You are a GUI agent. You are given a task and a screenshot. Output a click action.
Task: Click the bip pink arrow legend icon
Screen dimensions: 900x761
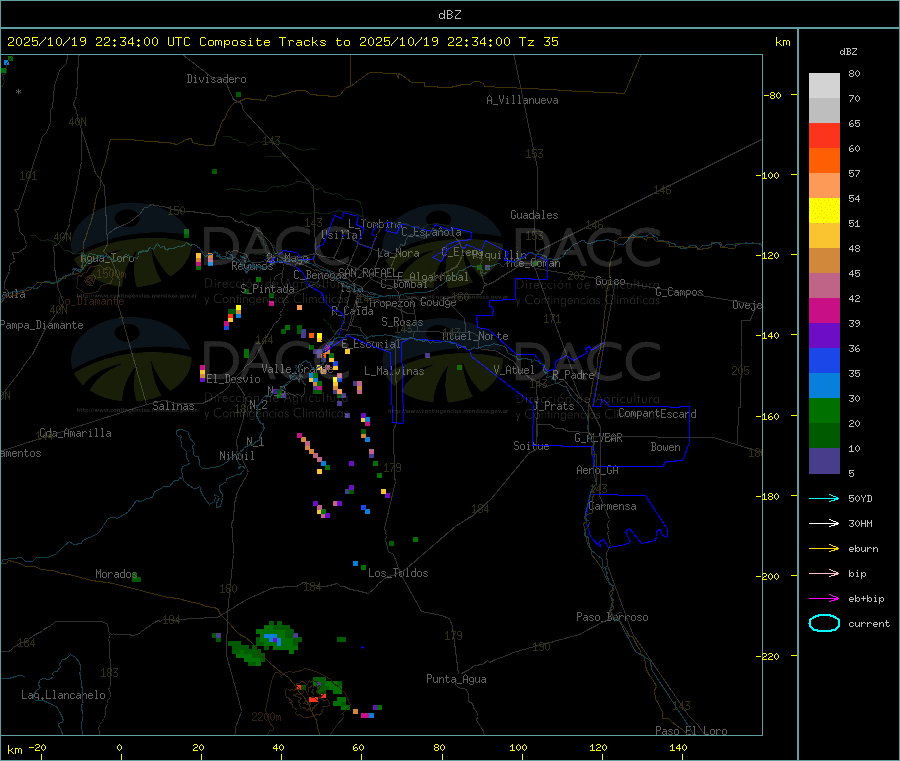(824, 573)
